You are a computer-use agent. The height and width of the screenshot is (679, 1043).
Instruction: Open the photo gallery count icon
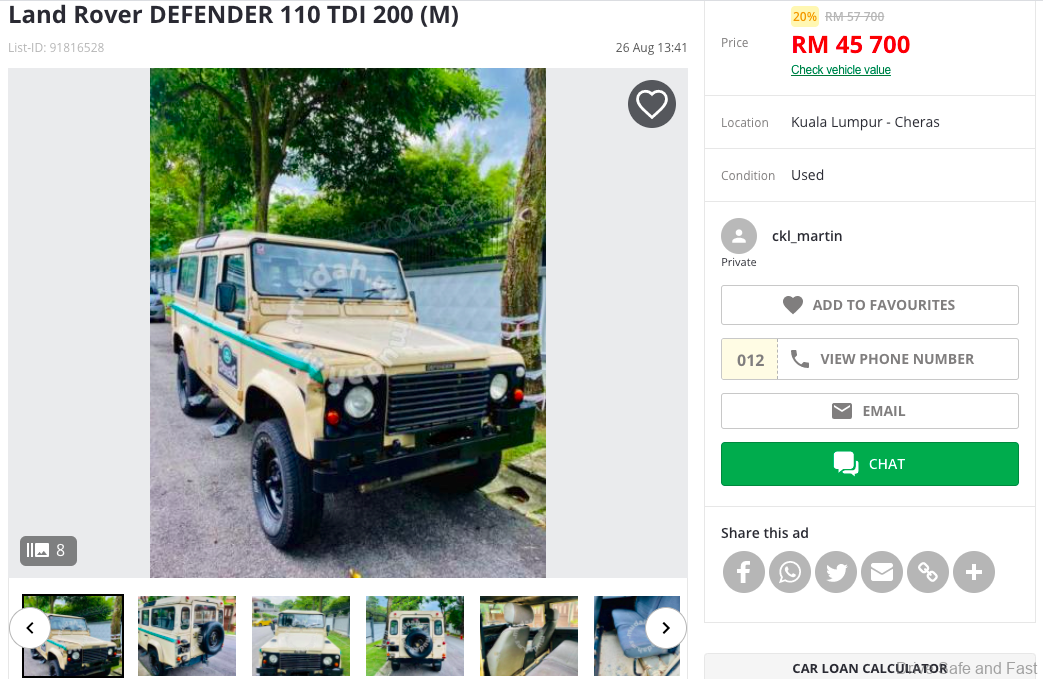[48, 551]
